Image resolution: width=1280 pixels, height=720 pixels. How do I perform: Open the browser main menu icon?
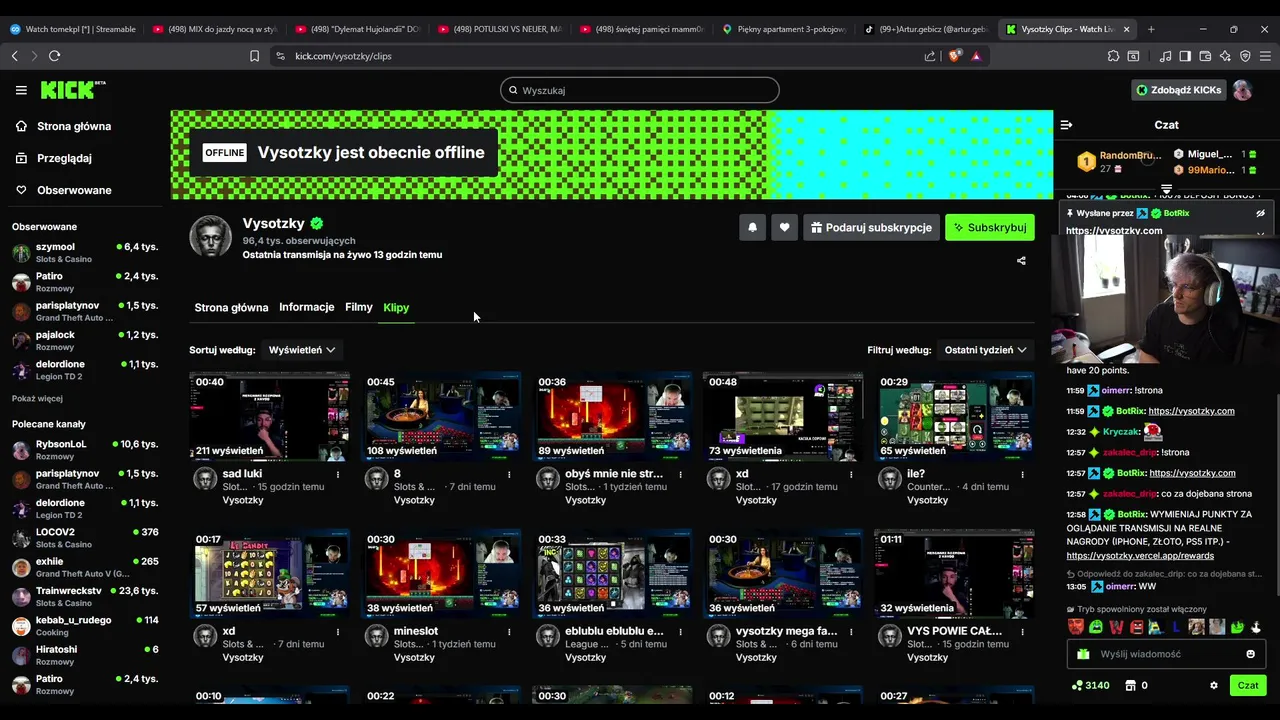(x=1265, y=56)
